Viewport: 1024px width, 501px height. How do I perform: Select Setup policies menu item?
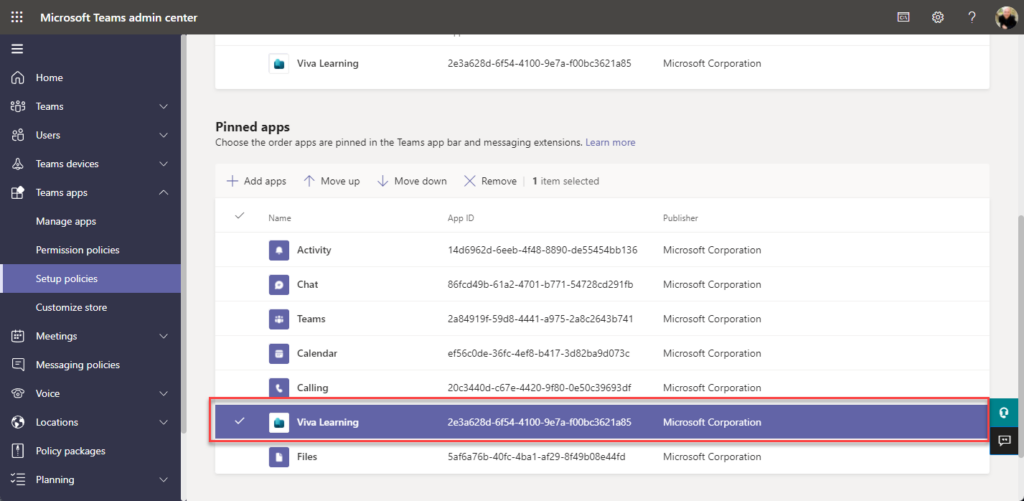[x=90, y=279]
